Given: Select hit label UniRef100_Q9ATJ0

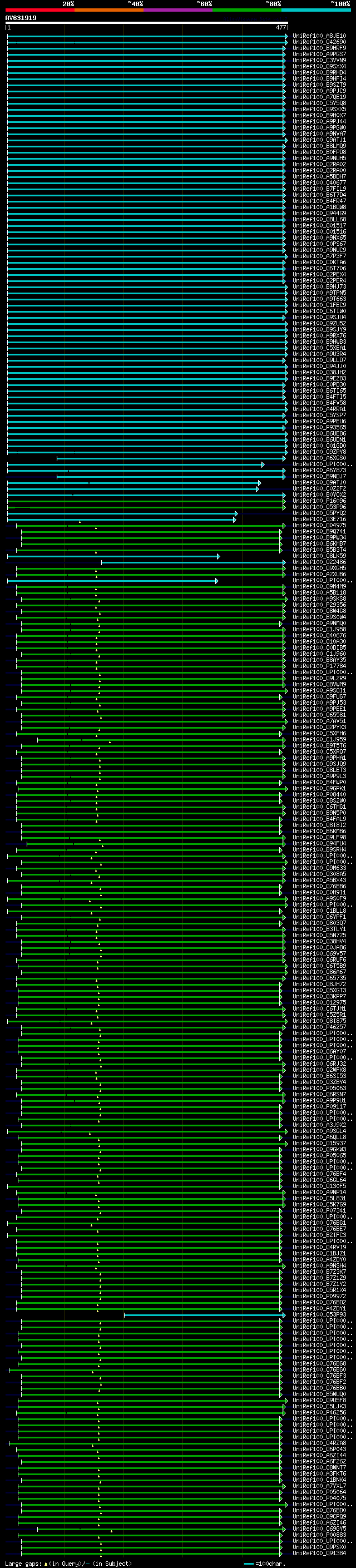Looking at the screenshot, I should [x=319, y=483].
